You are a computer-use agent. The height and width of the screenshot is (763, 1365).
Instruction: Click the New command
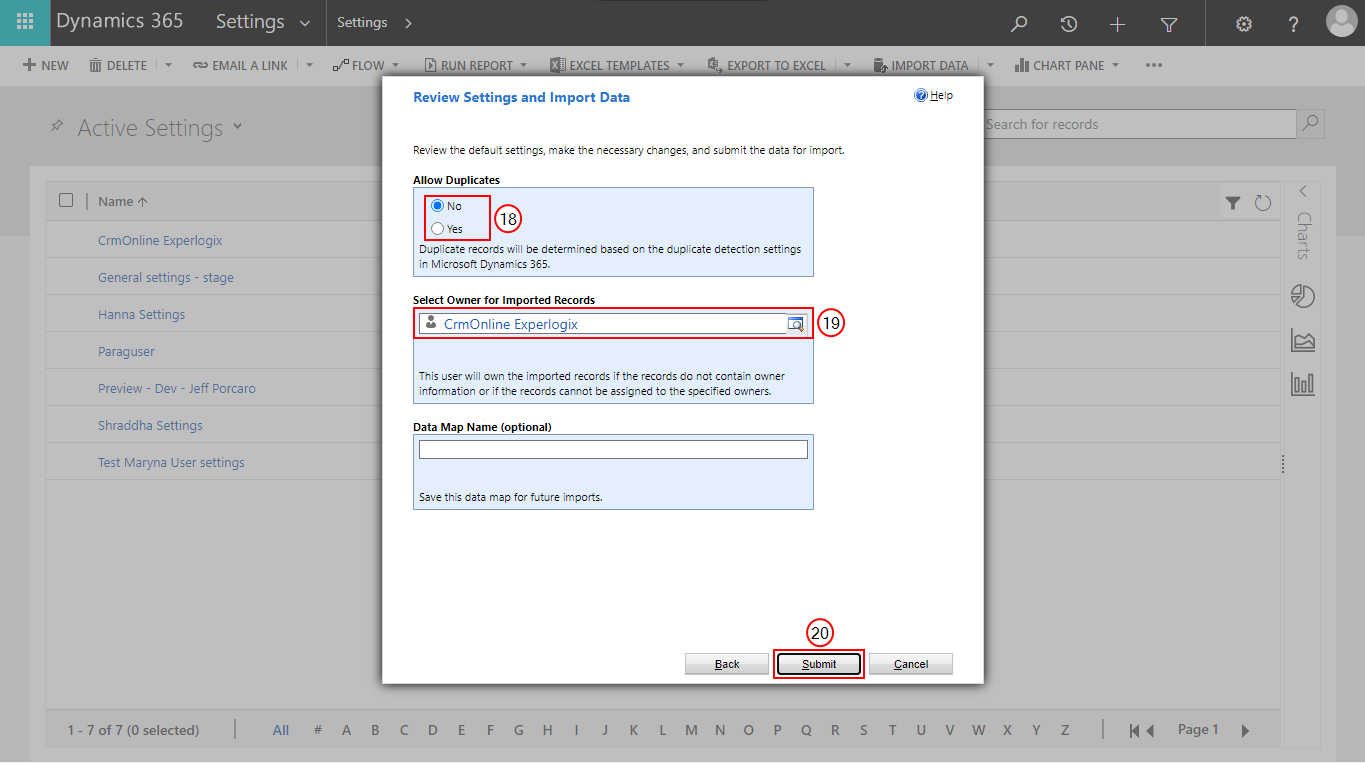pos(46,66)
